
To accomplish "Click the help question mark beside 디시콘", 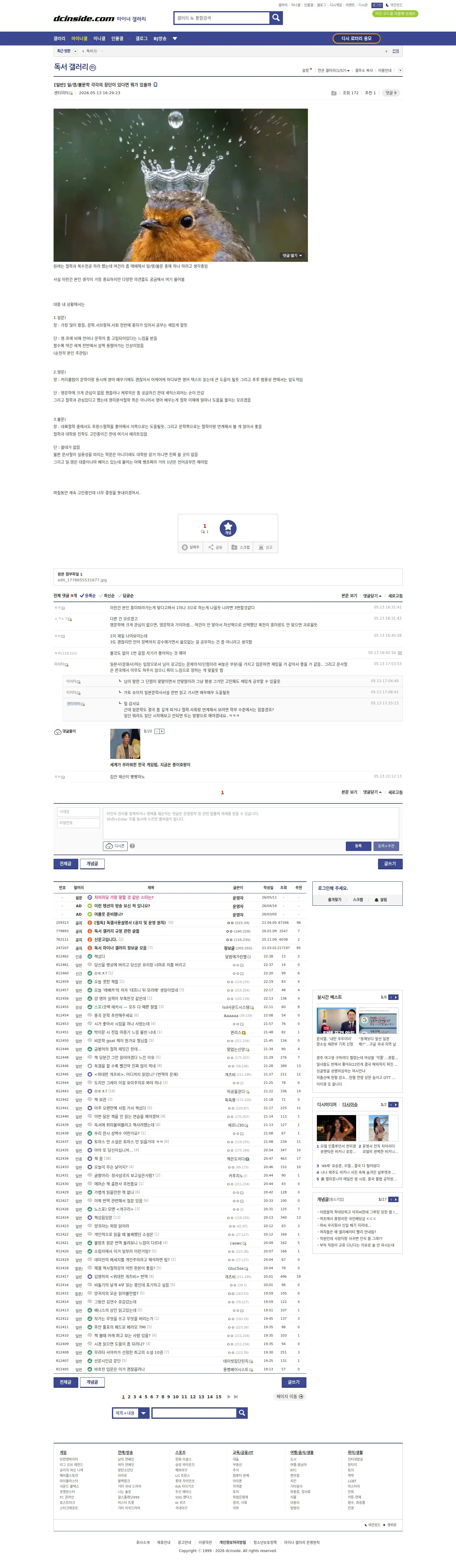I will tap(132, 846).
